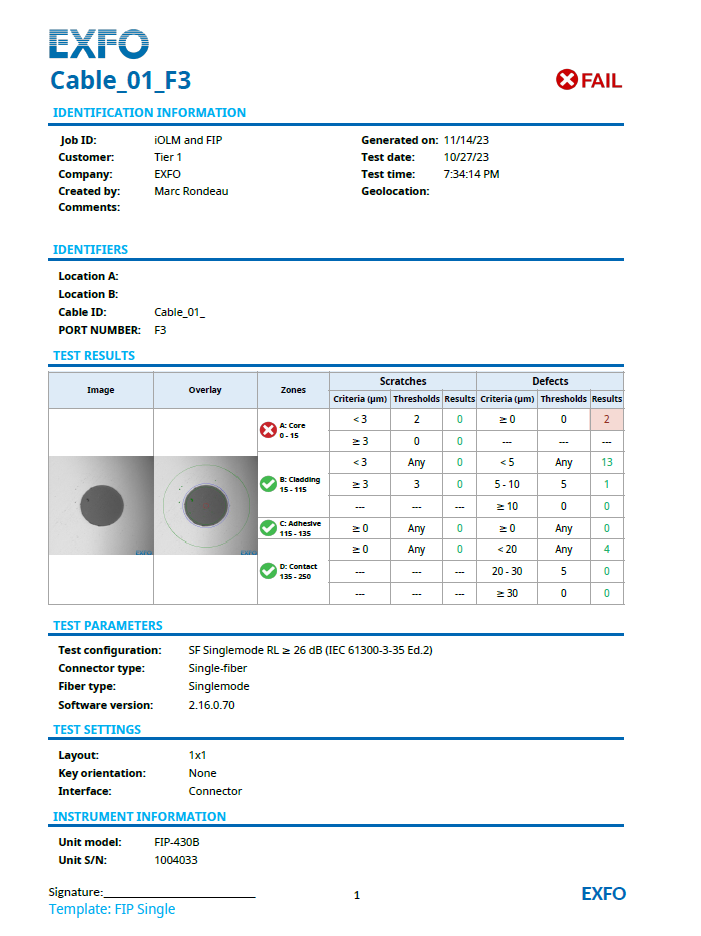Click the red X icon for A: Core

click(x=268, y=430)
